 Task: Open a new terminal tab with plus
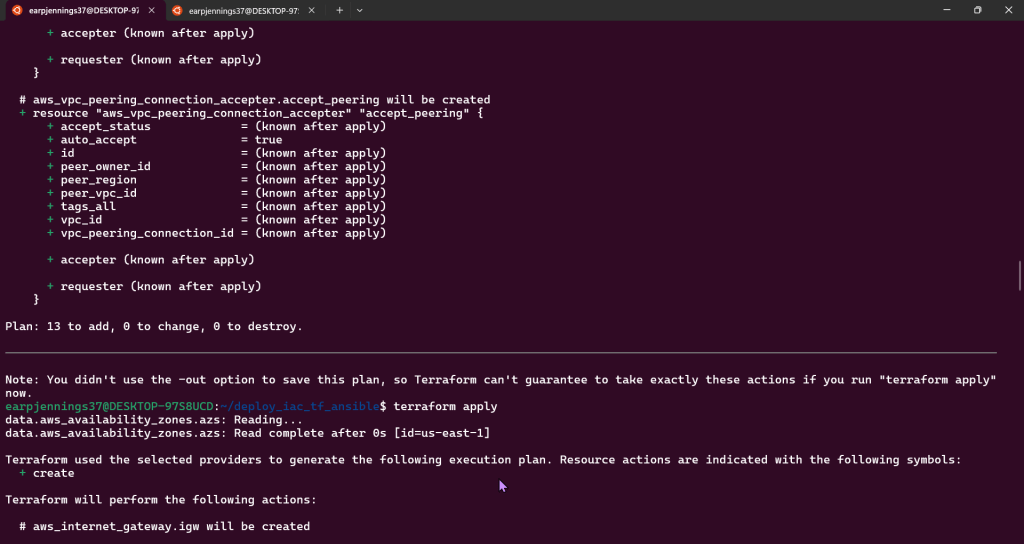pyautogui.click(x=339, y=10)
